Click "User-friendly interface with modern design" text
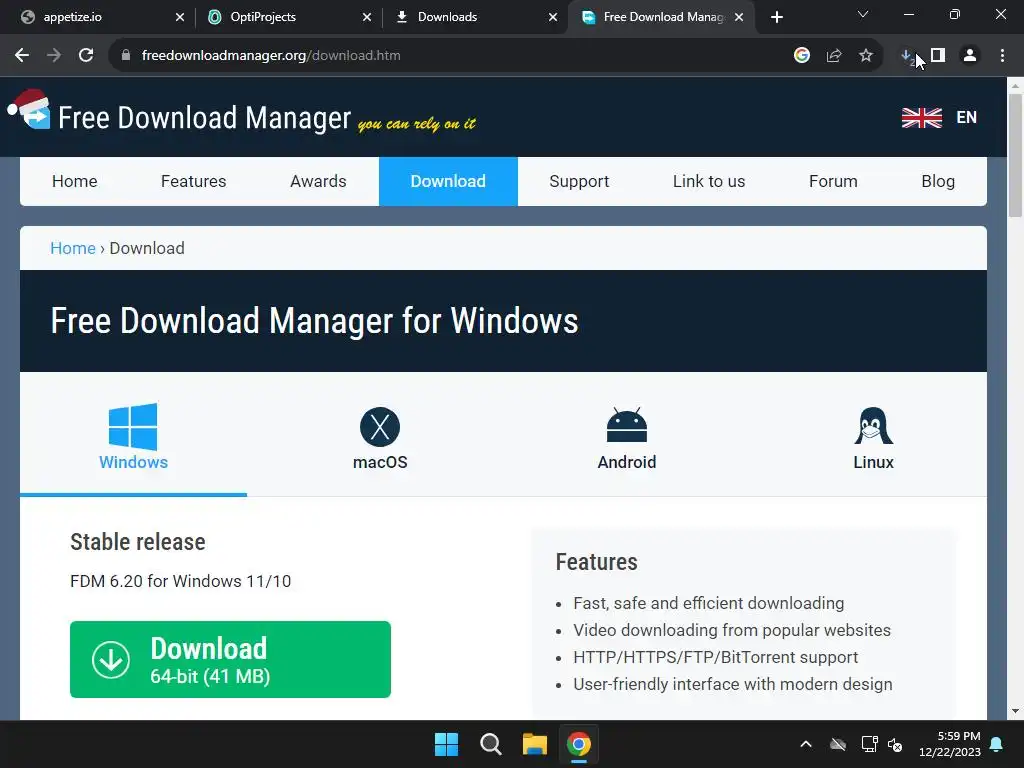Screen dimensions: 1024x768 click(x=733, y=684)
